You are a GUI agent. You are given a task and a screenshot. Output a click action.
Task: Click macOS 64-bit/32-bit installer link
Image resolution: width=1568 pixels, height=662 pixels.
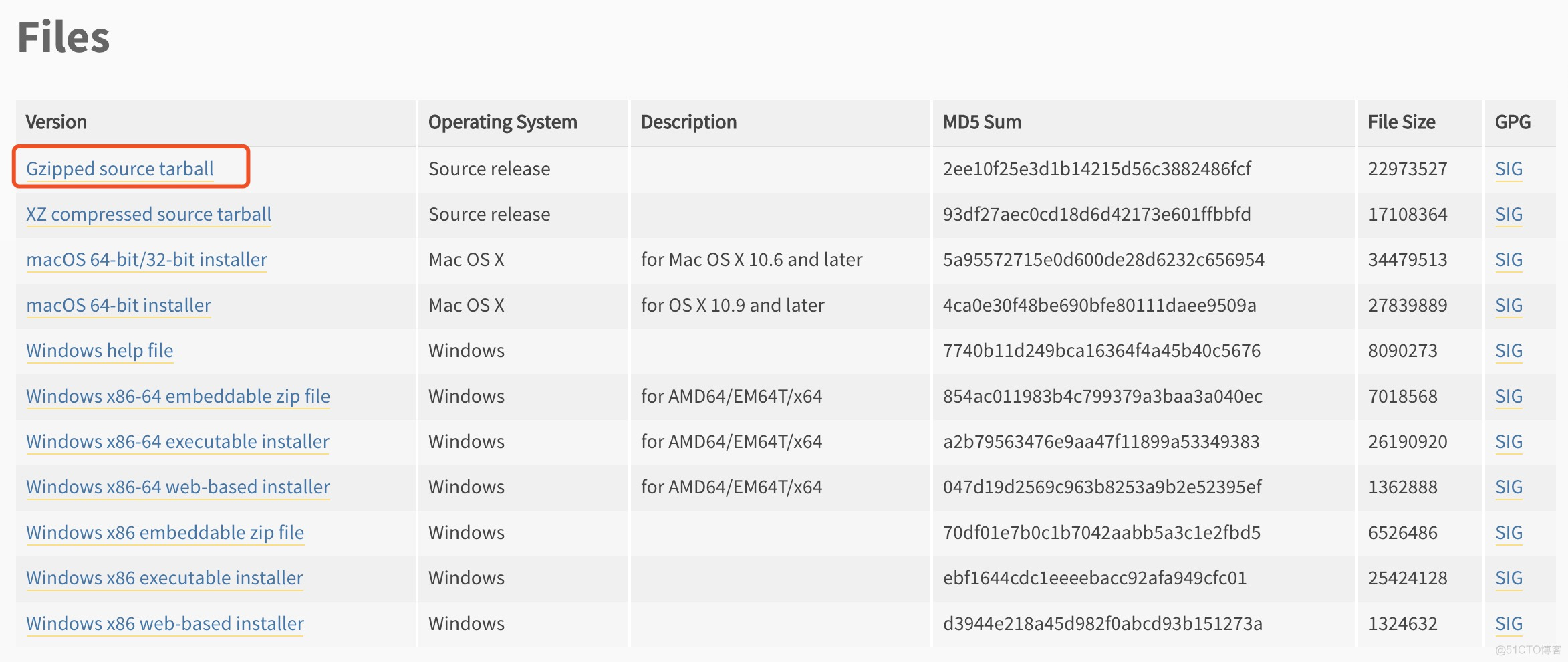click(146, 260)
